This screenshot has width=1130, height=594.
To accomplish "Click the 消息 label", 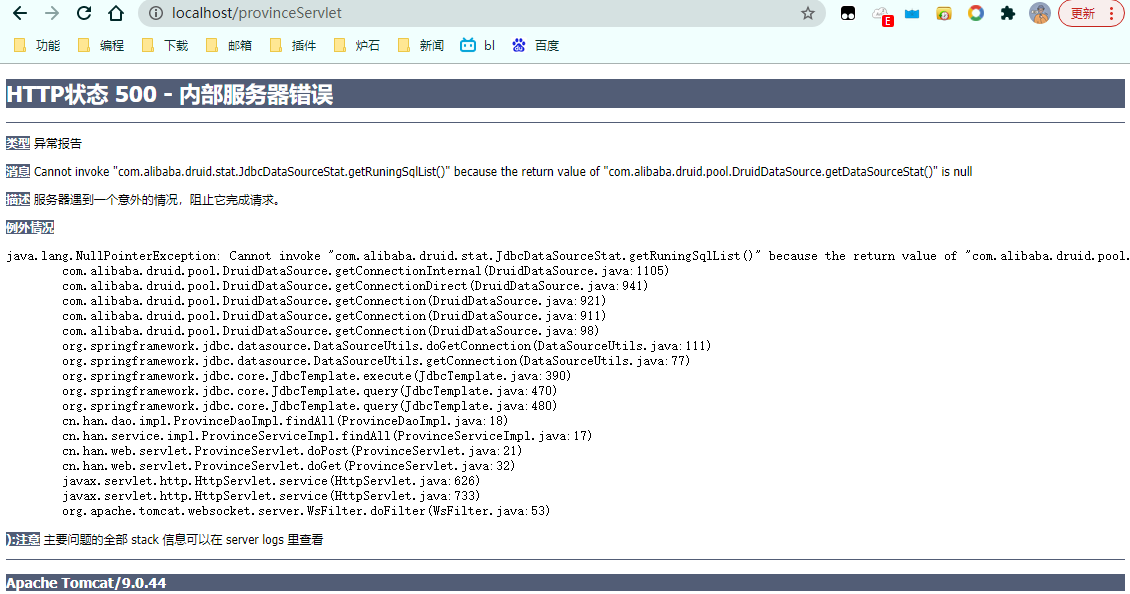I will click(x=18, y=172).
